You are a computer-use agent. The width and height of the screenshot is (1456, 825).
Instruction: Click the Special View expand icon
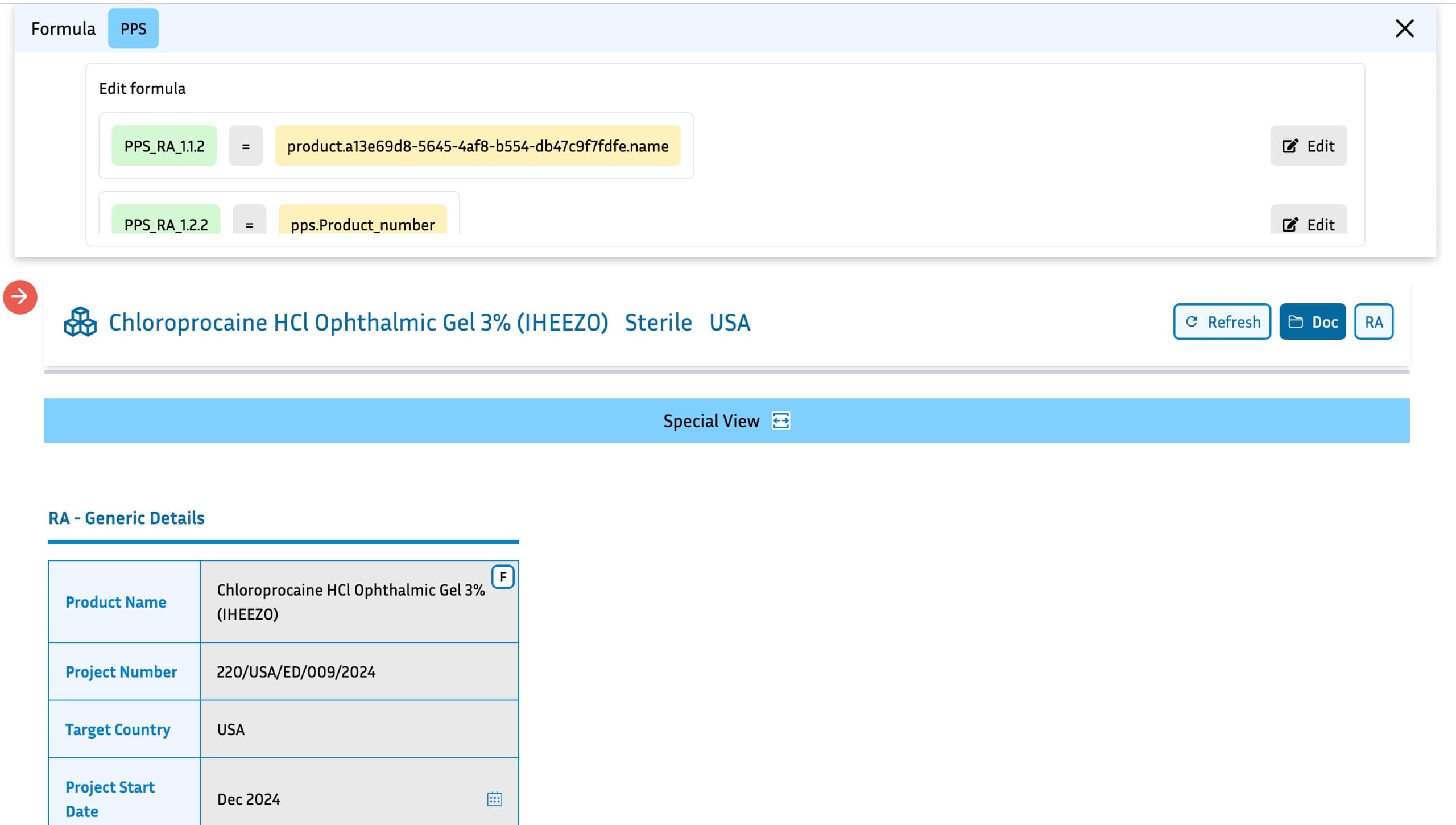click(x=780, y=421)
